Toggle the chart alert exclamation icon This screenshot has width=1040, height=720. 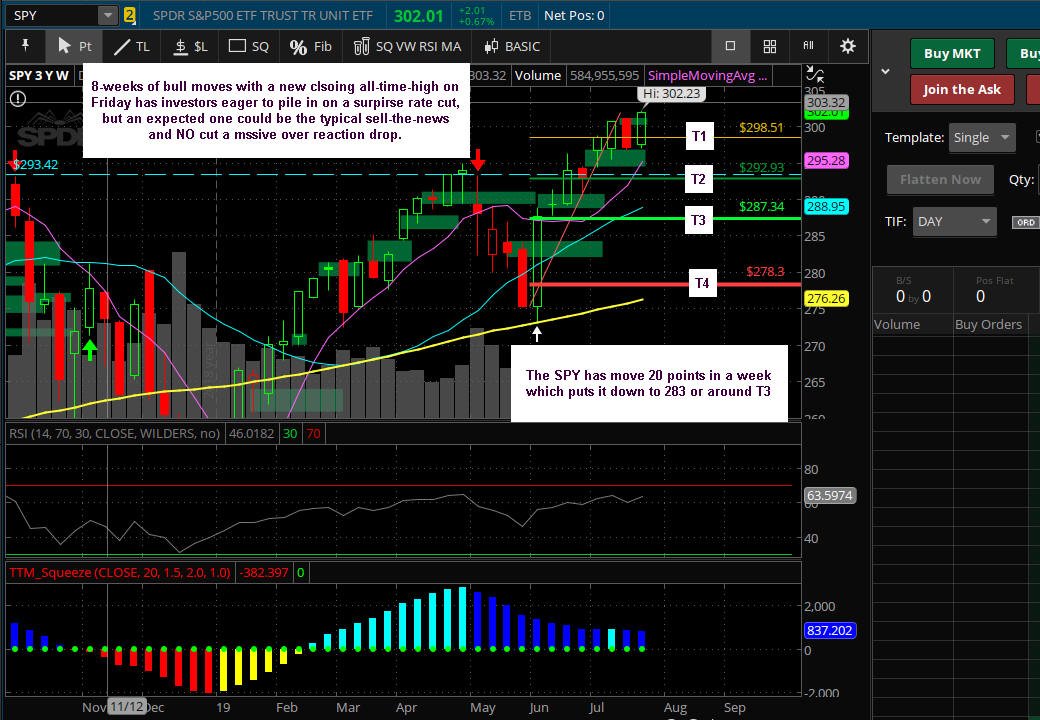pyautogui.click(x=18, y=99)
